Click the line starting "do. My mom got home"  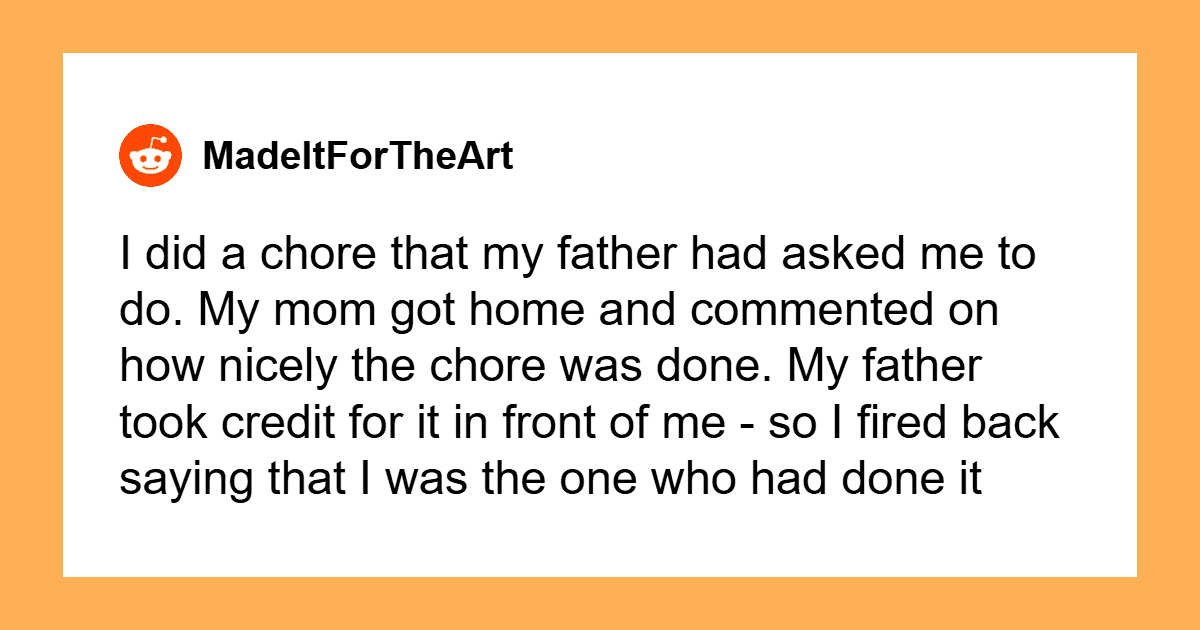pos(560,312)
